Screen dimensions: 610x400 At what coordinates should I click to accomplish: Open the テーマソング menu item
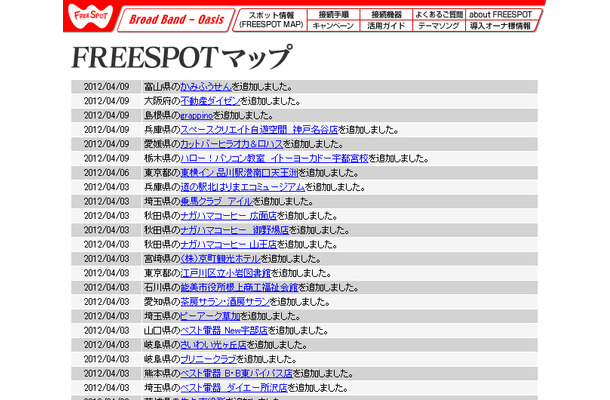tap(439, 26)
